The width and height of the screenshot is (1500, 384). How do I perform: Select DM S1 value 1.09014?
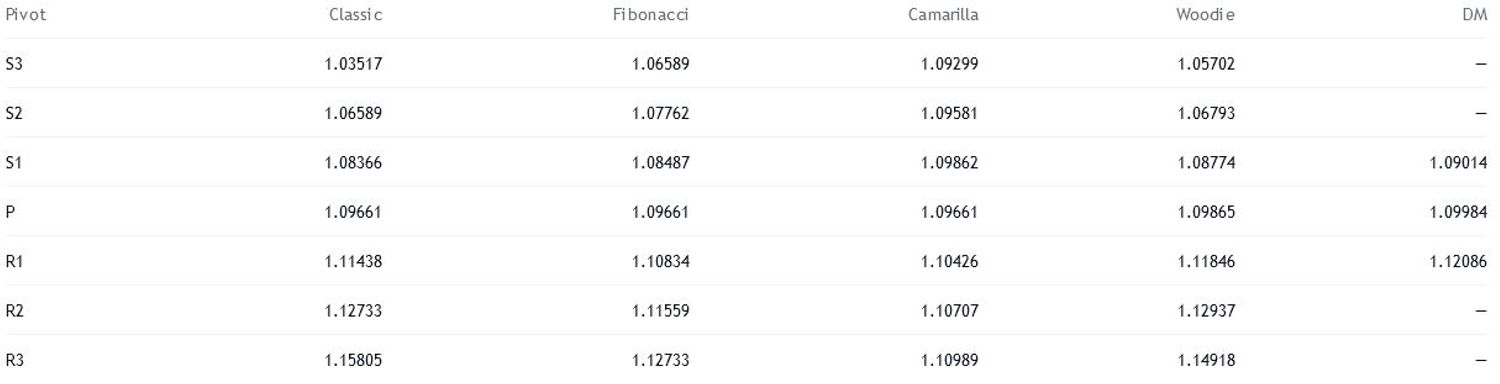pos(1459,163)
